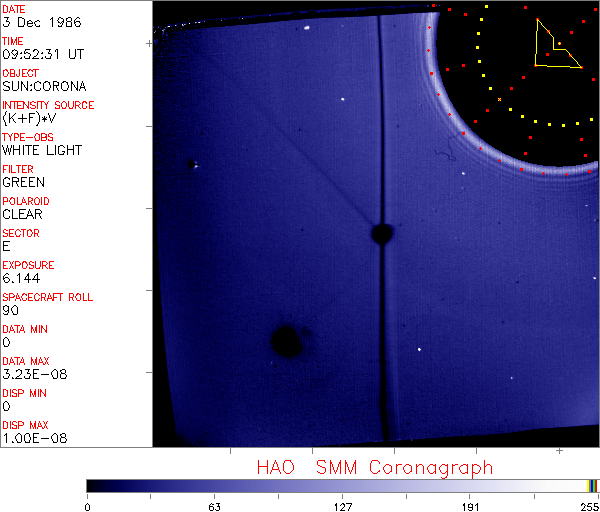Select the (K+F)*V intensity value
Image resolution: width=600 pixels, height=512 pixels.
tap(29, 119)
